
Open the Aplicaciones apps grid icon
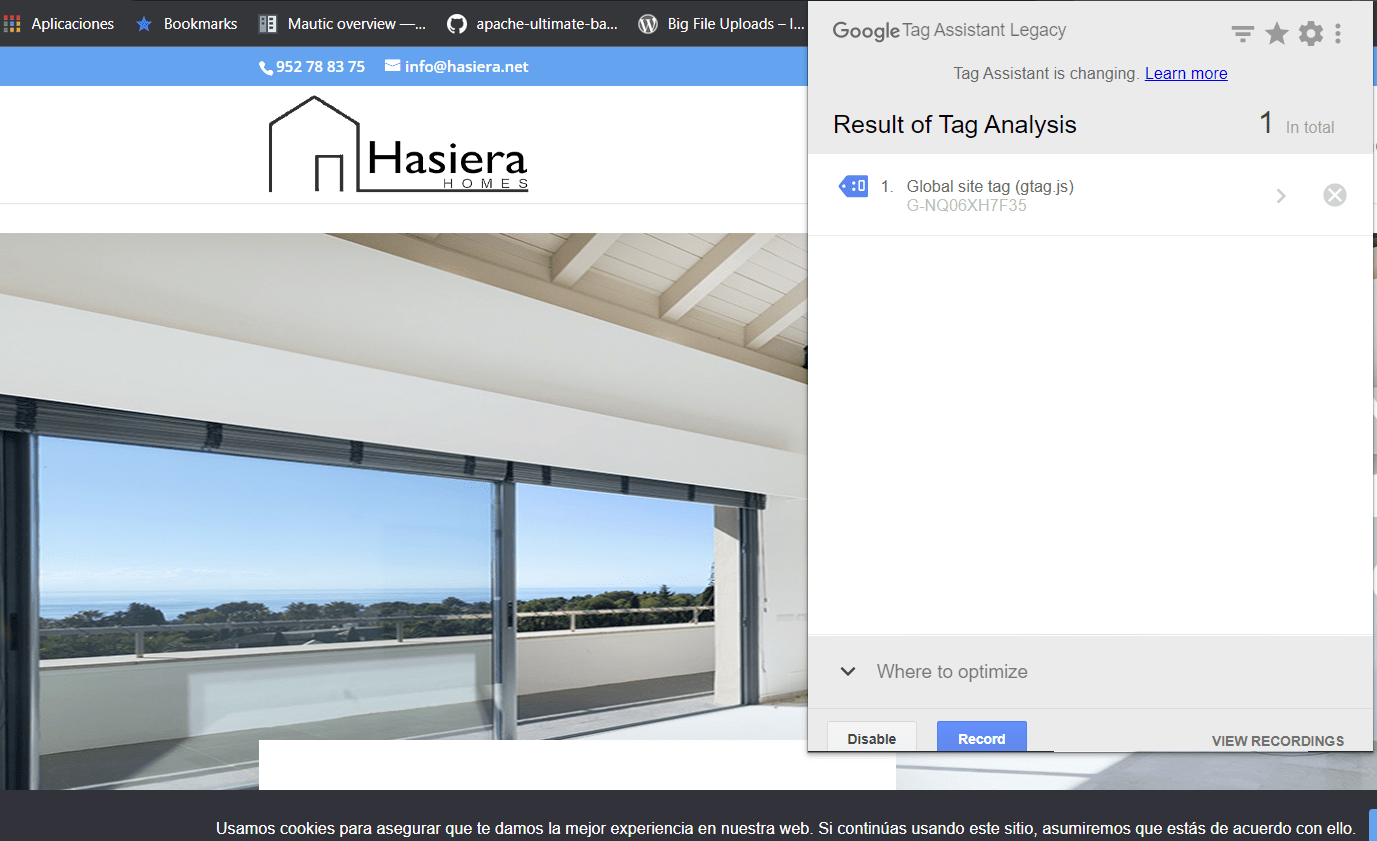pyautogui.click(x=12, y=23)
